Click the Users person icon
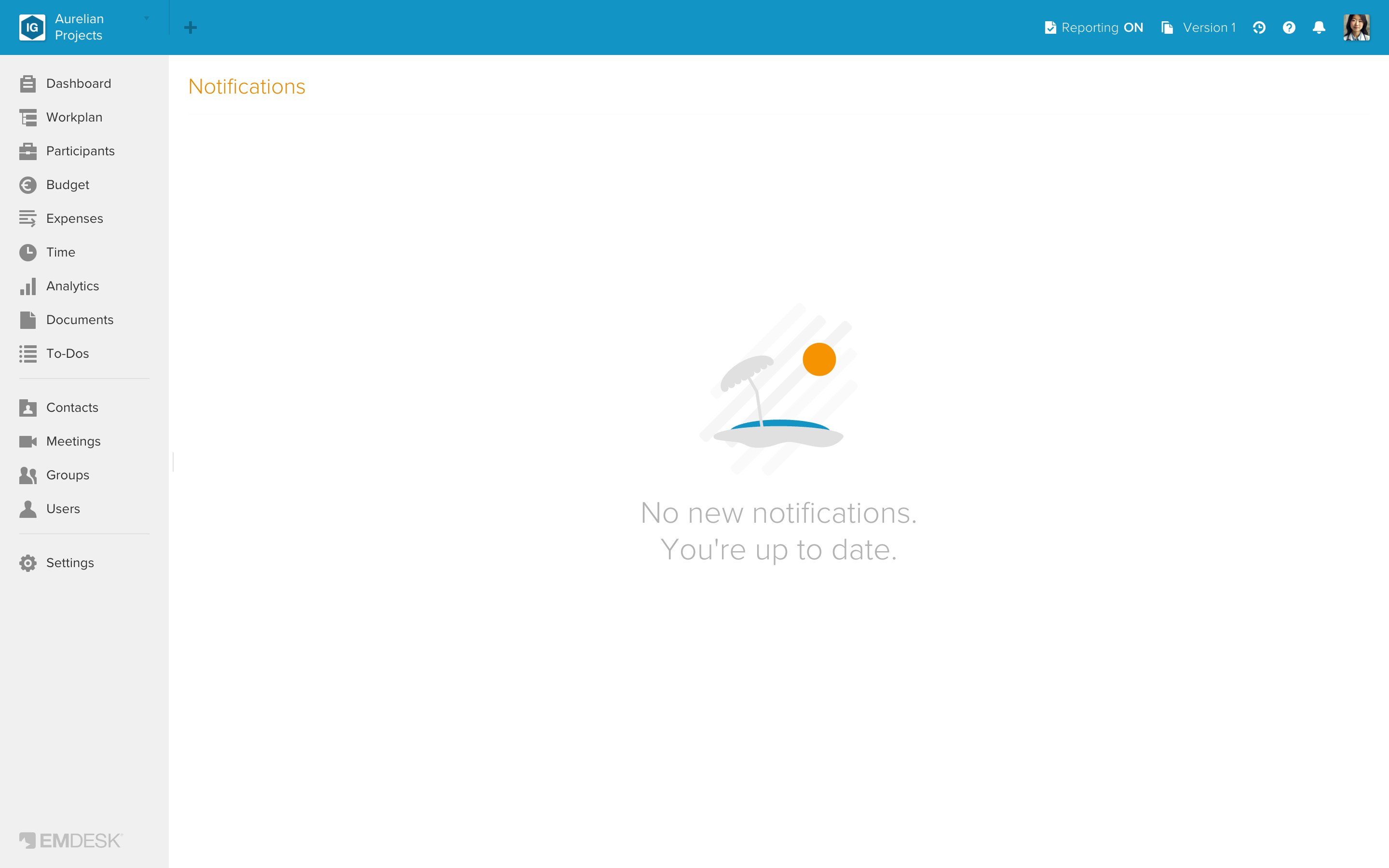This screenshot has height=868, width=1389. (27, 509)
